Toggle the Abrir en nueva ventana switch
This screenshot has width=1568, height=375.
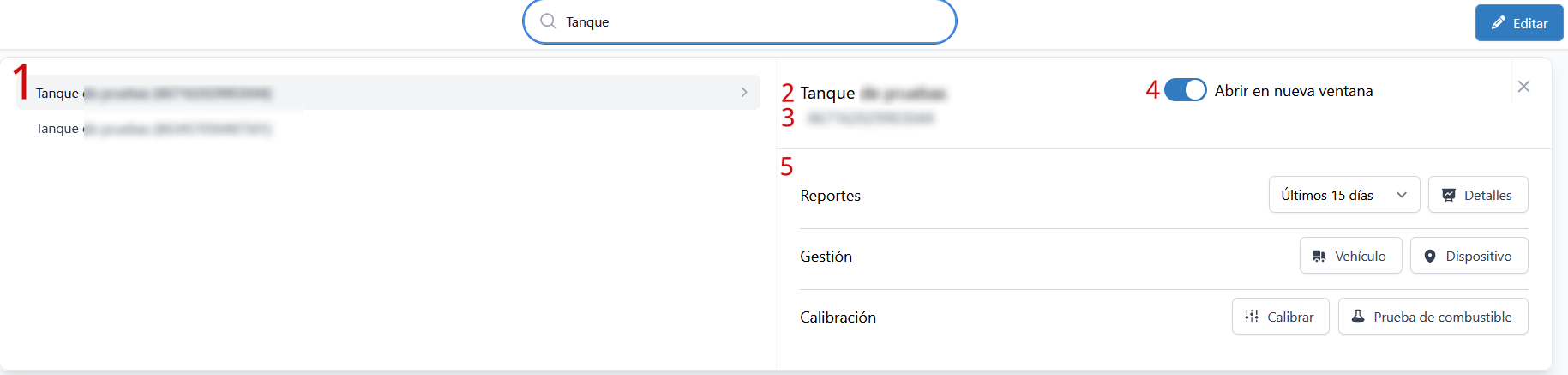tap(1185, 90)
